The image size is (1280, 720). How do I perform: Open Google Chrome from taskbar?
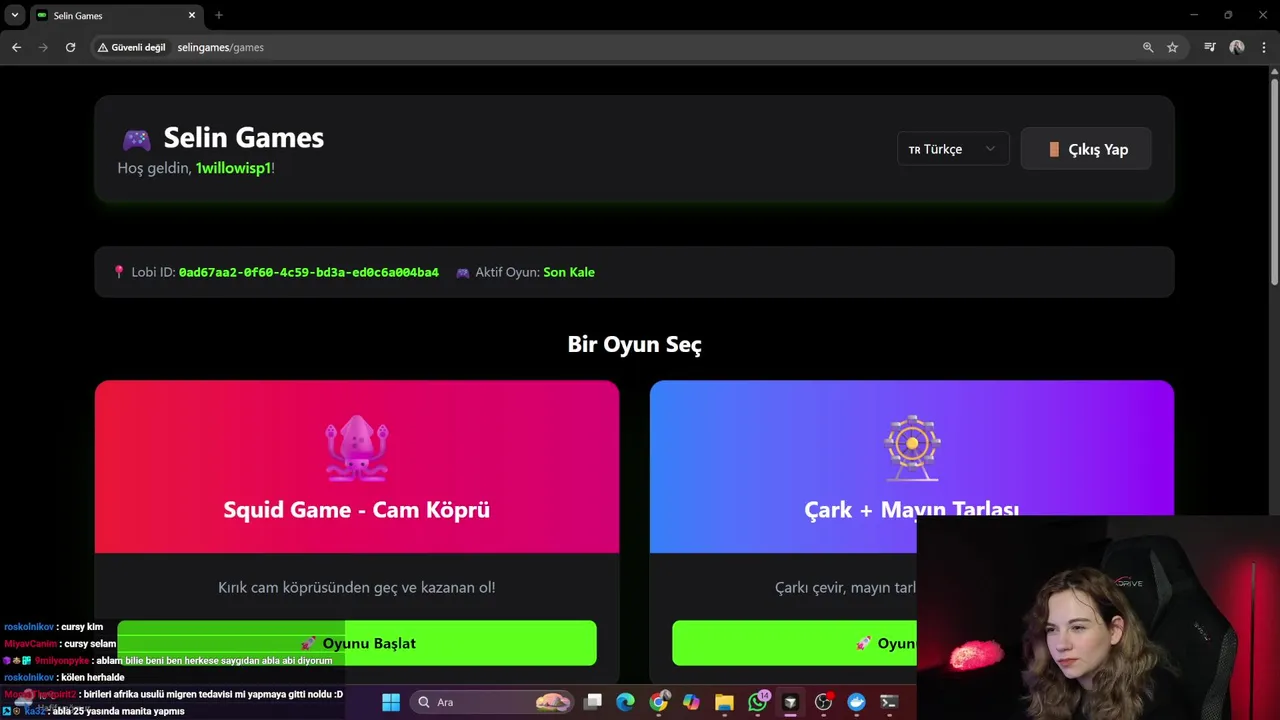[x=658, y=702]
